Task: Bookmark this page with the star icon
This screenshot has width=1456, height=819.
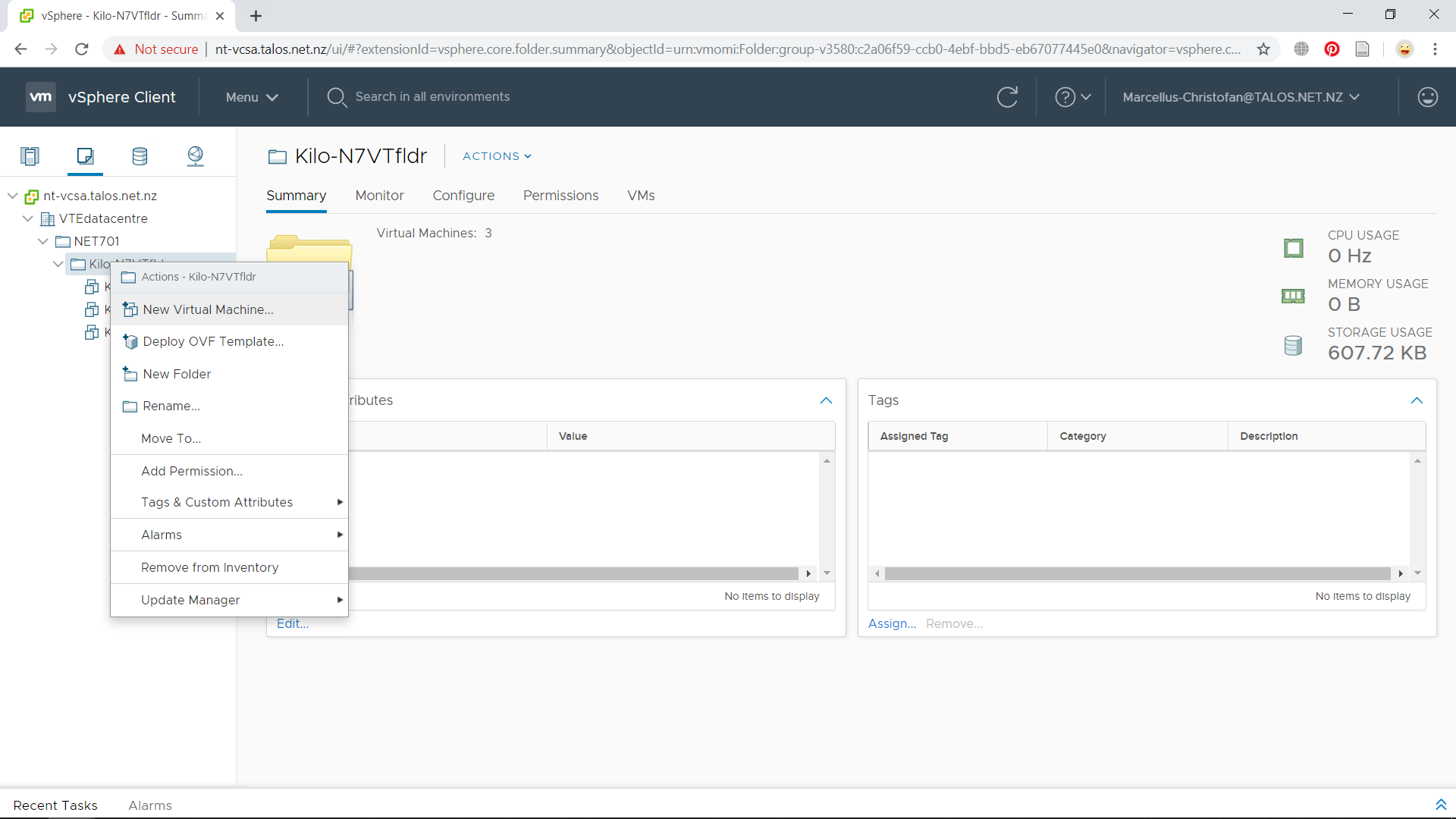Action: (x=1263, y=49)
